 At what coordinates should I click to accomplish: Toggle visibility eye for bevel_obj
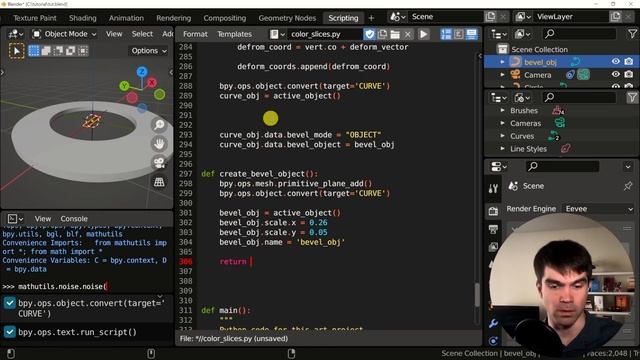click(616, 62)
